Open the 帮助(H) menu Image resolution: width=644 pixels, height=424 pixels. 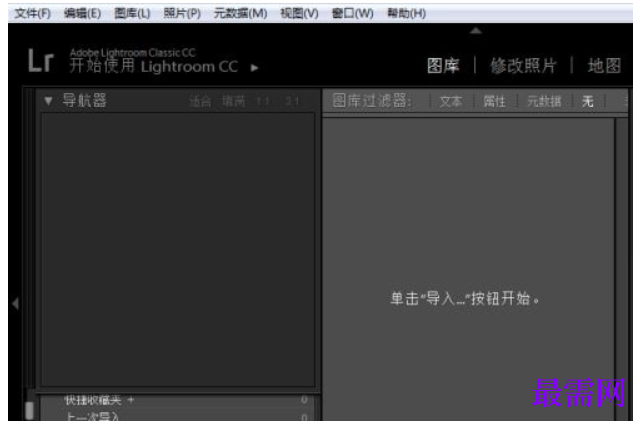[406, 14]
